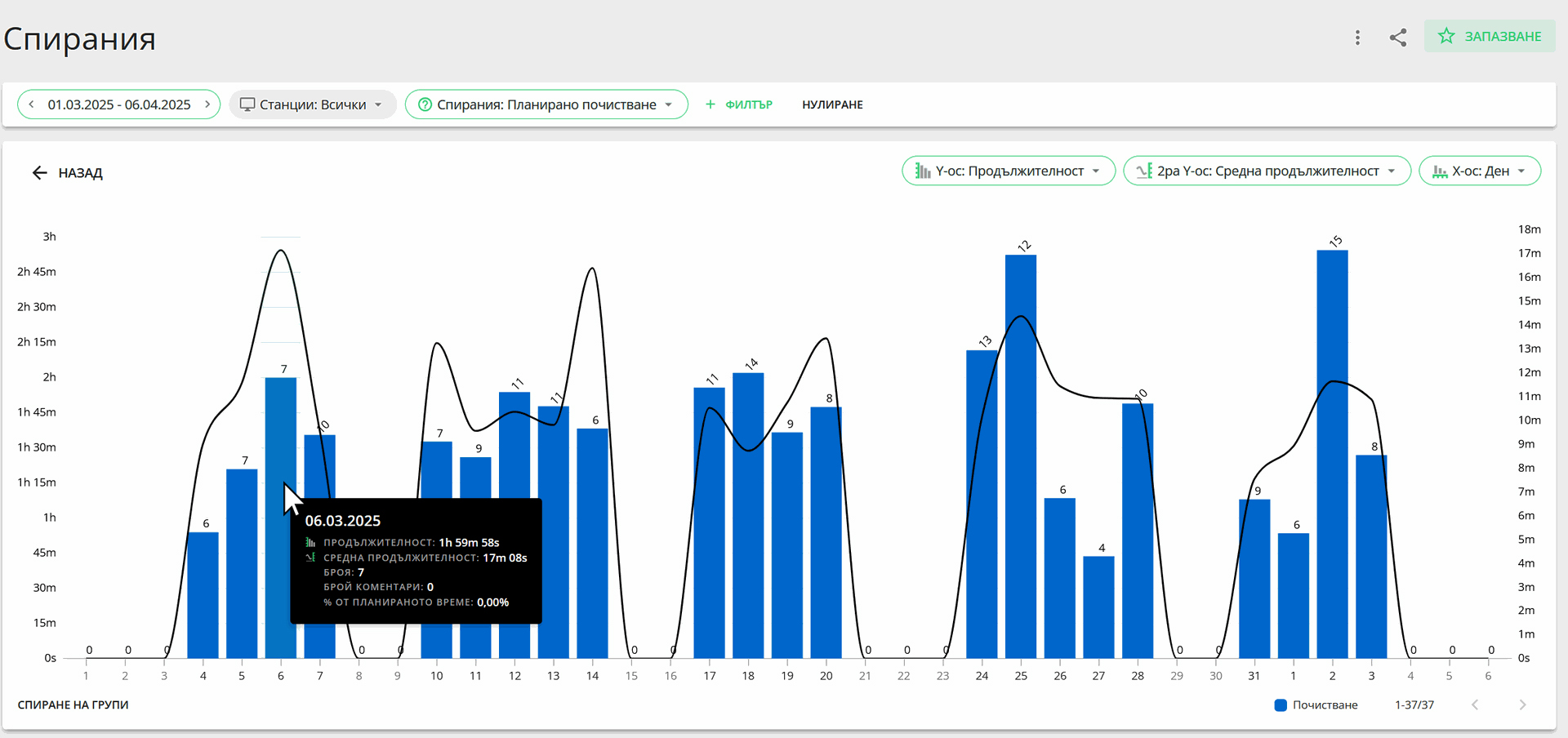The height and width of the screenshot is (738, 1568).
Task: Click the line chart icon in 2ра Y-ос selector
Action: [1144, 171]
